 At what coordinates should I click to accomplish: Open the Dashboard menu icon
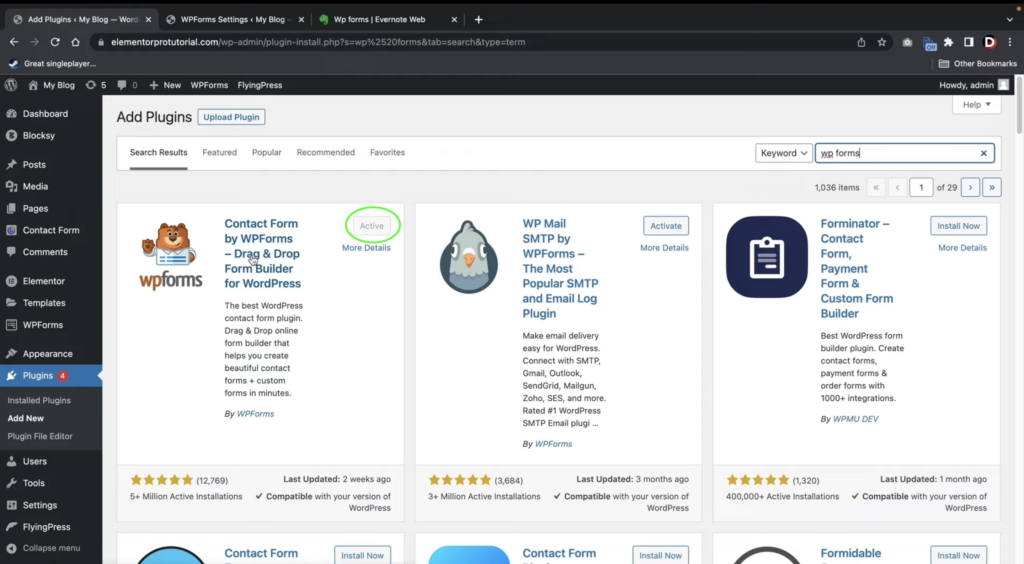[11, 114]
